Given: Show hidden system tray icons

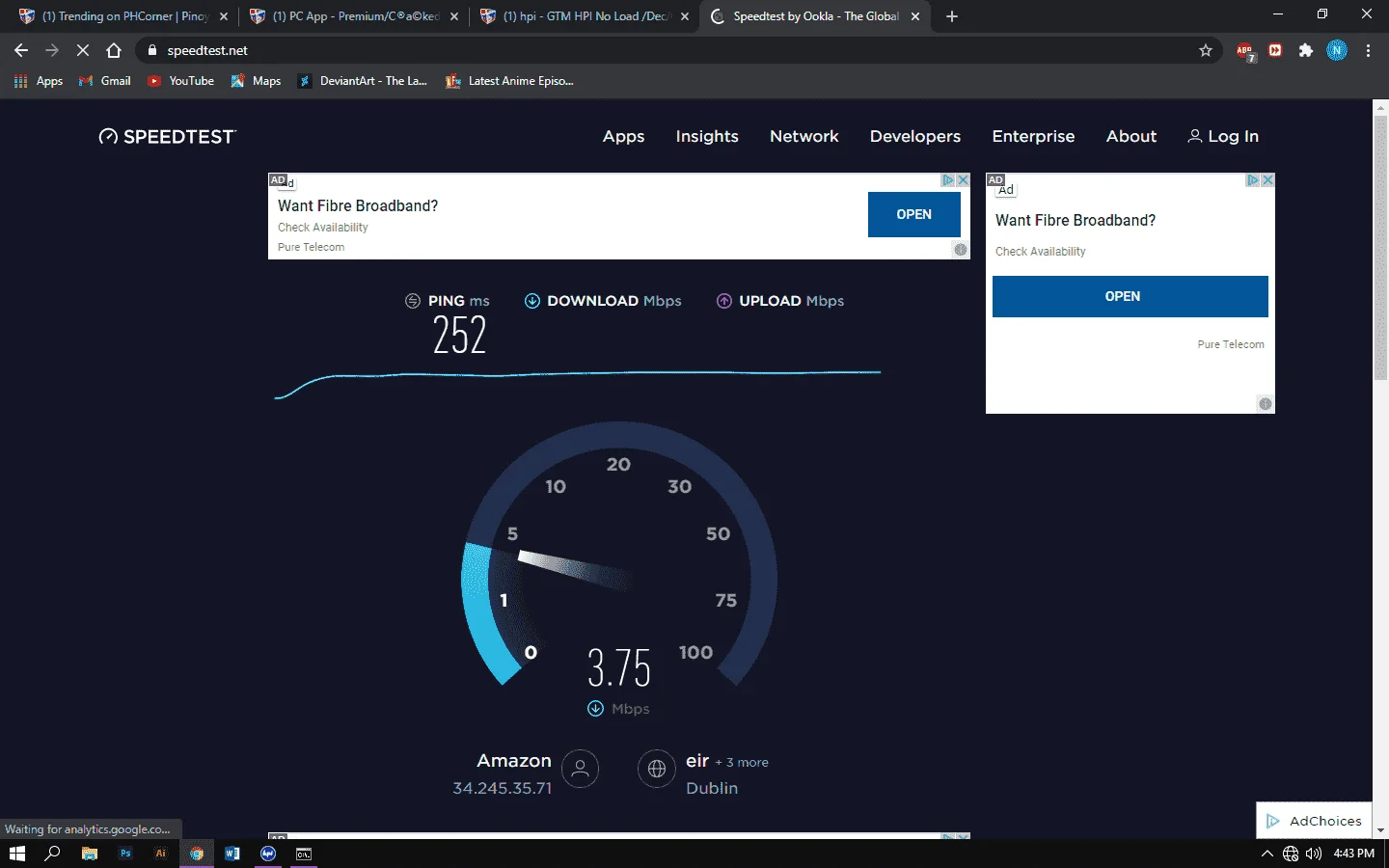Looking at the screenshot, I should (x=1267, y=854).
